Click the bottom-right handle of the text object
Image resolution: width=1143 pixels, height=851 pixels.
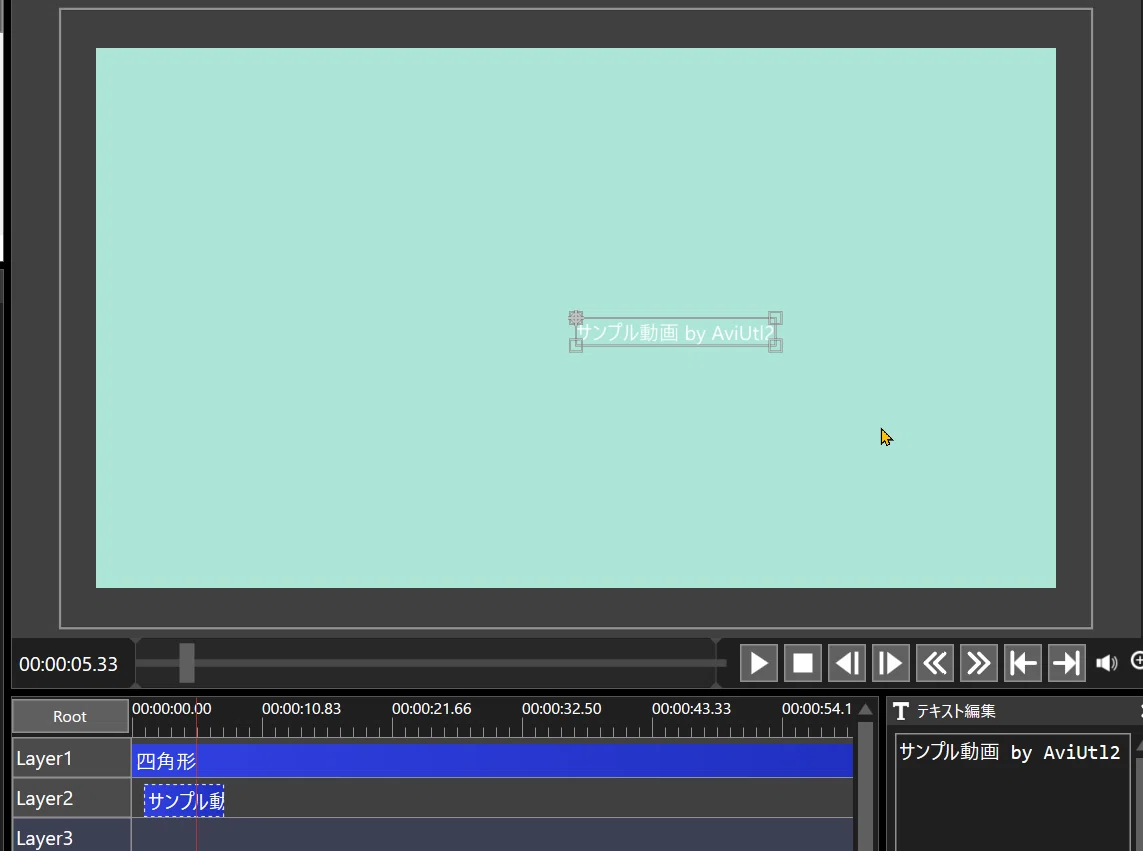click(x=776, y=346)
